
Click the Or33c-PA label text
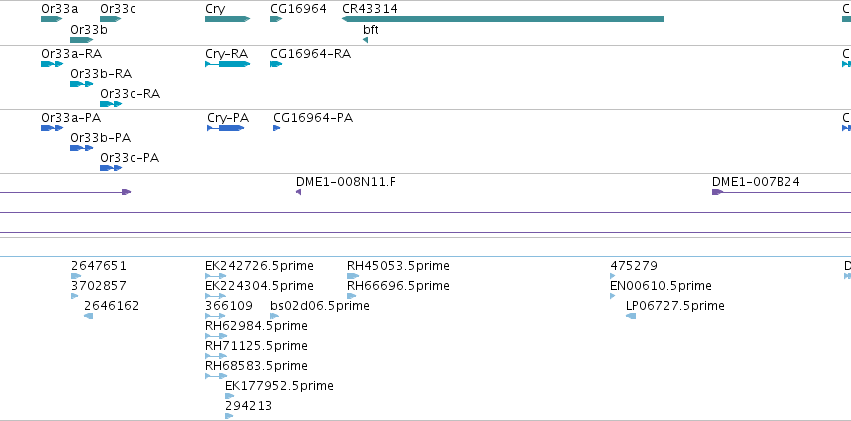(x=130, y=158)
